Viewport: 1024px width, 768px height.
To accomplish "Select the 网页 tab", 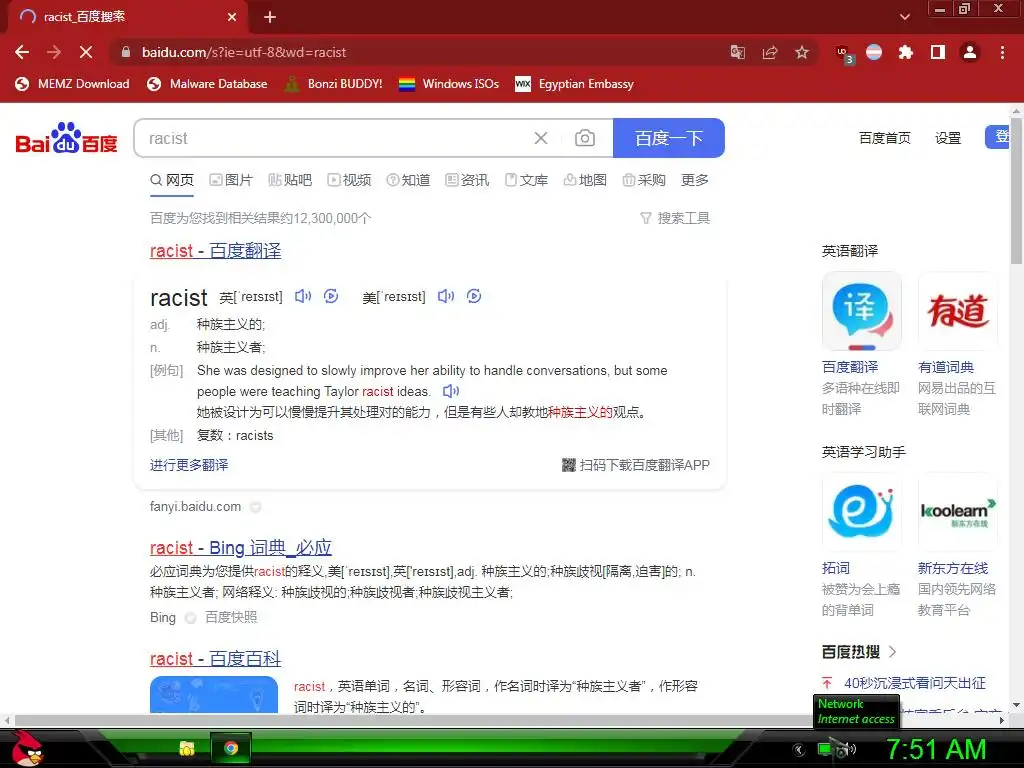I will (x=172, y=180).
